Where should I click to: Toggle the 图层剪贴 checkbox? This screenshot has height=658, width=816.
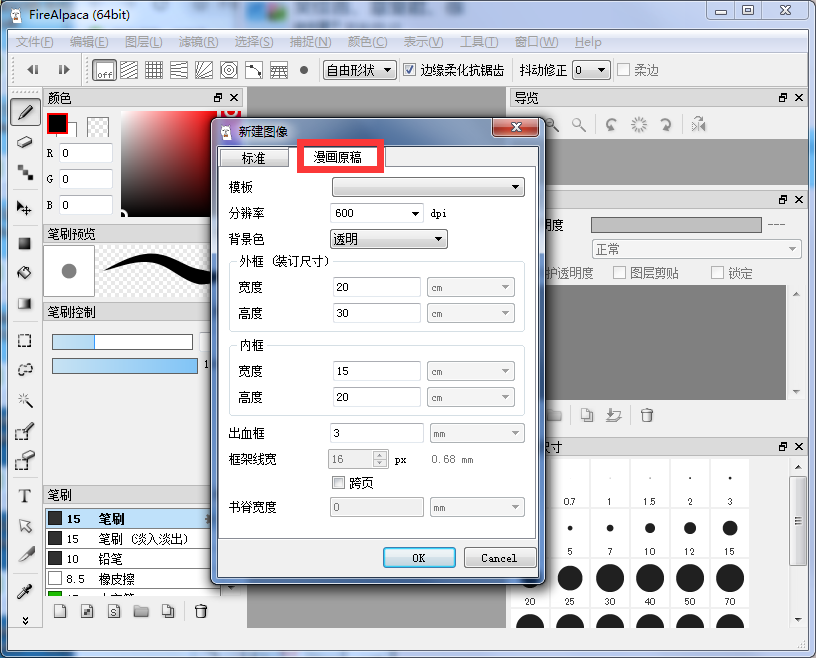pos(620,273)
